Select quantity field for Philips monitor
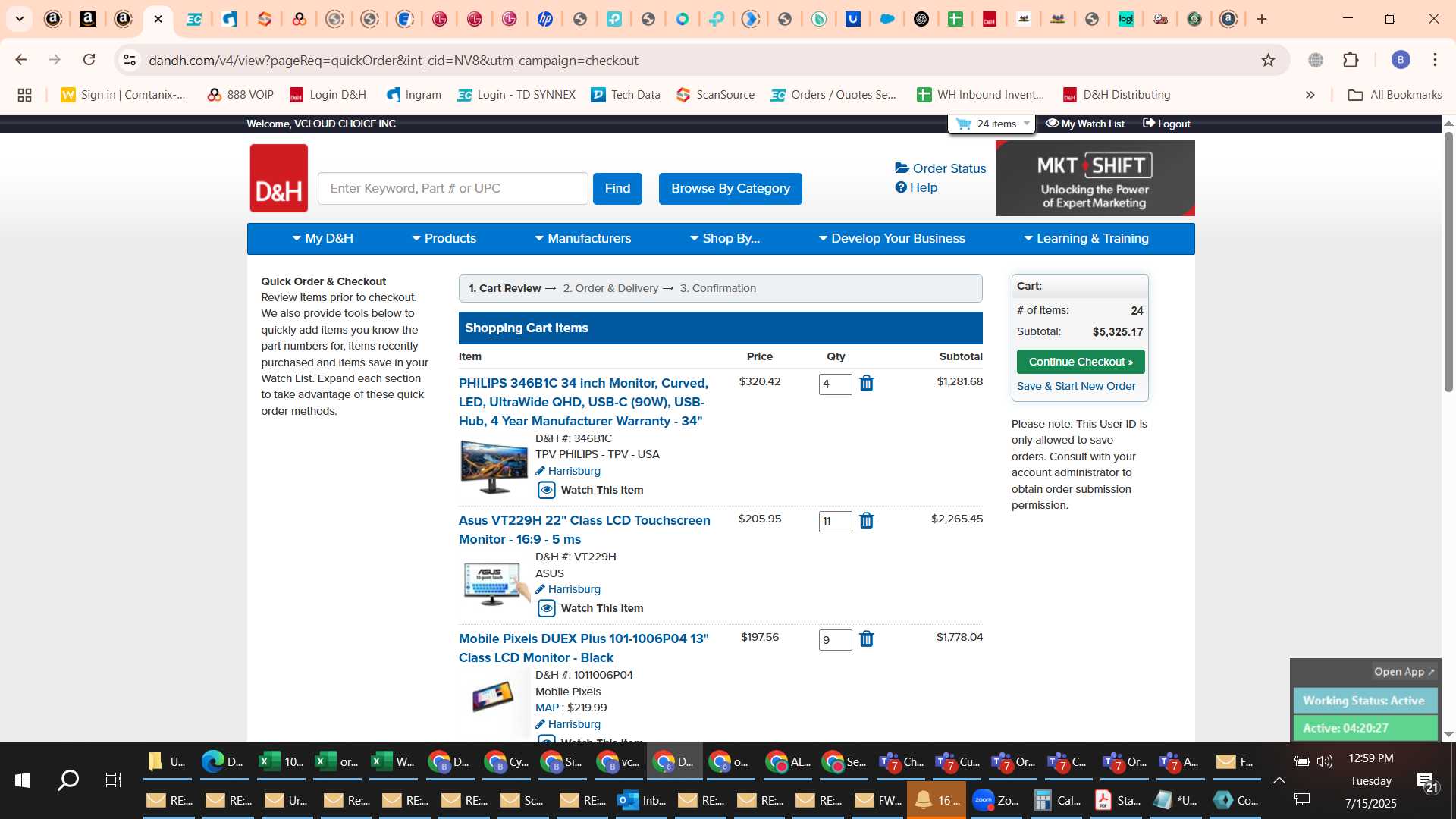Image resolution: width=1456 pixels, height=819 pixels. tap(835, 384)
